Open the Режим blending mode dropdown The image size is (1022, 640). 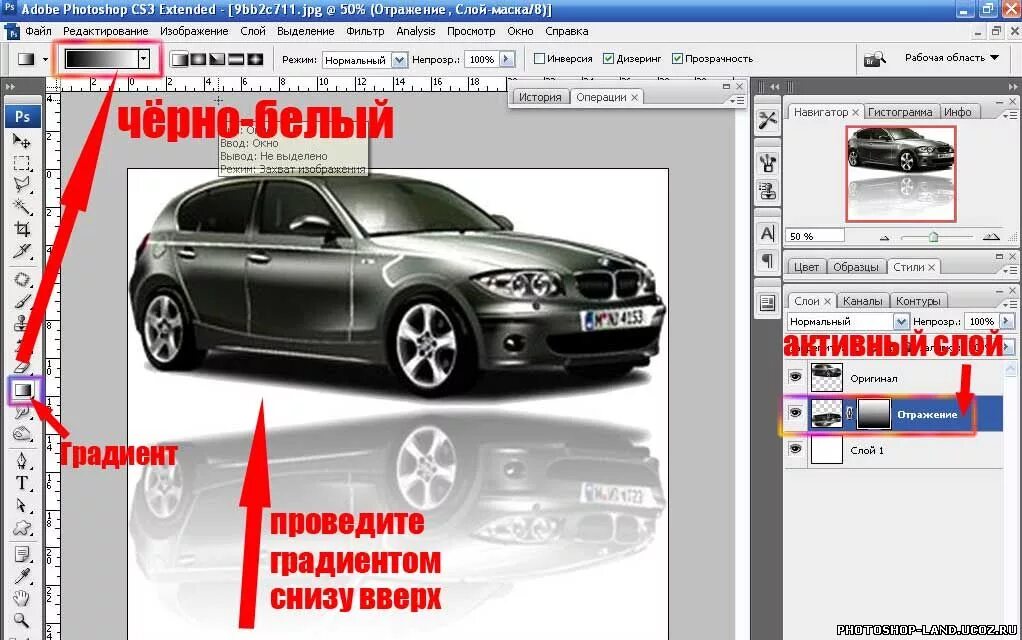[399, 60]
